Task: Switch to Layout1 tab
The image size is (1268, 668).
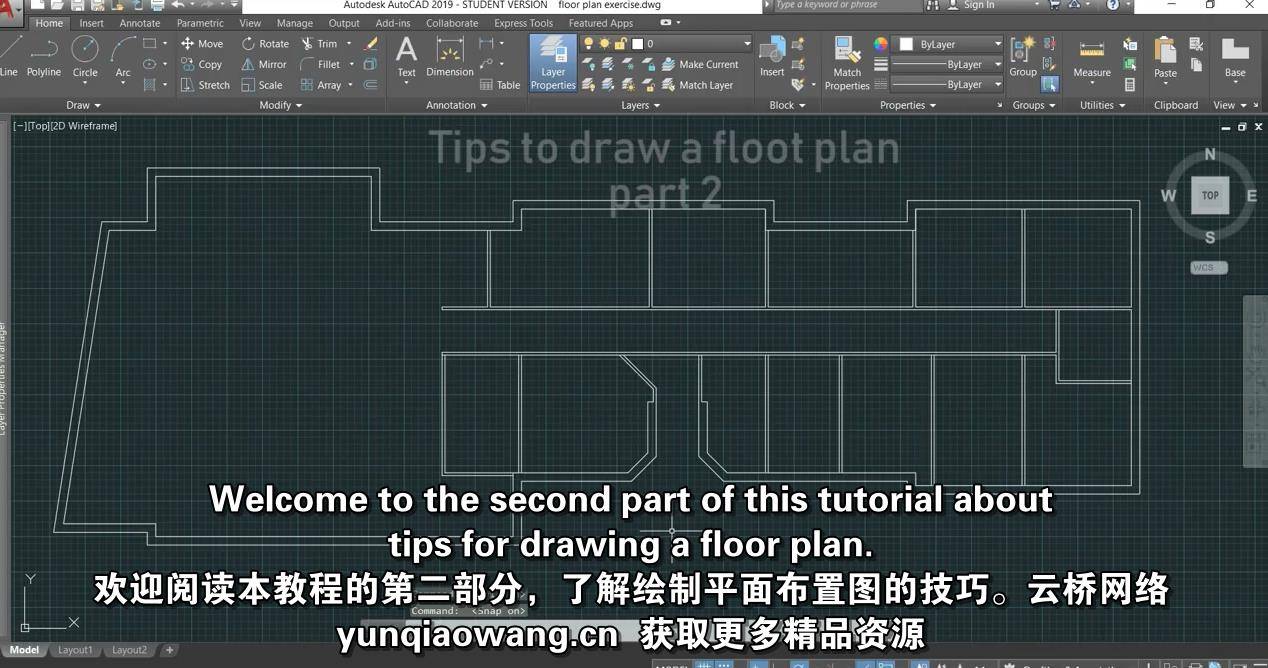Action: click(x=74, y=650)
